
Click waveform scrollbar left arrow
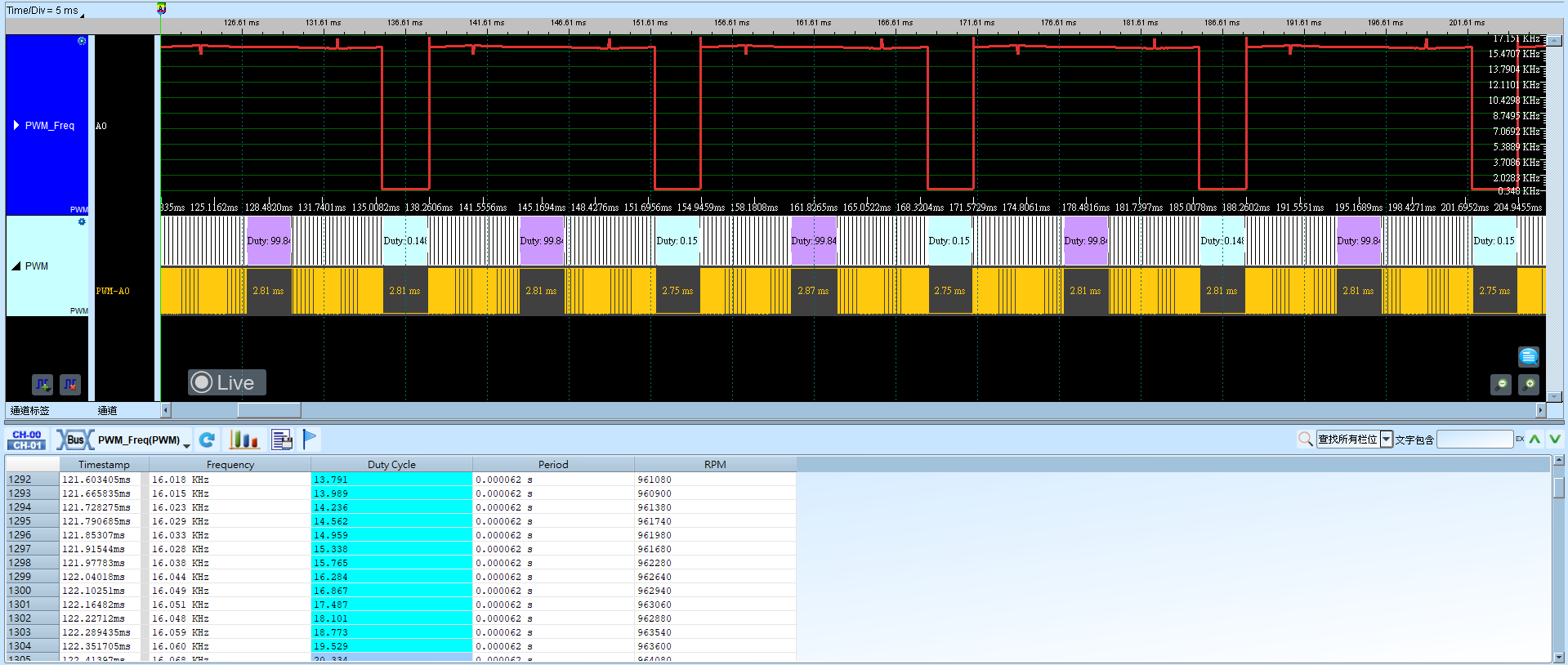pyautogui.click(x=166, y=410)
